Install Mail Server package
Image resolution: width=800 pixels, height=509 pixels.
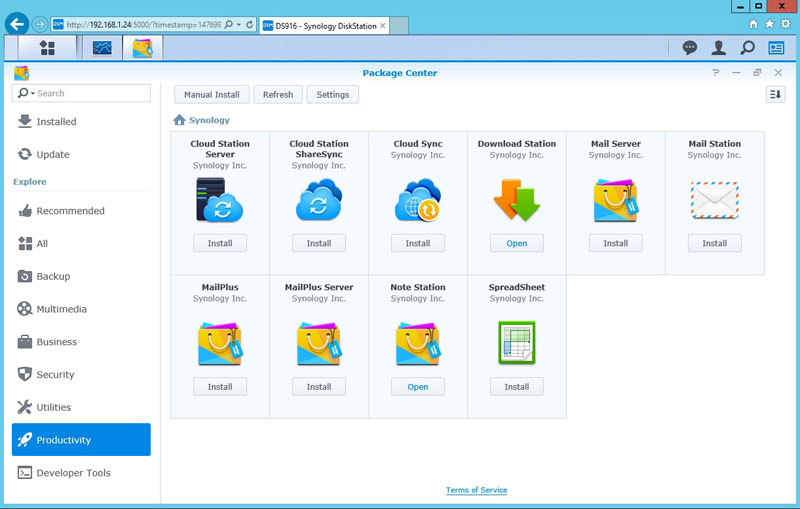pos(616,243)
